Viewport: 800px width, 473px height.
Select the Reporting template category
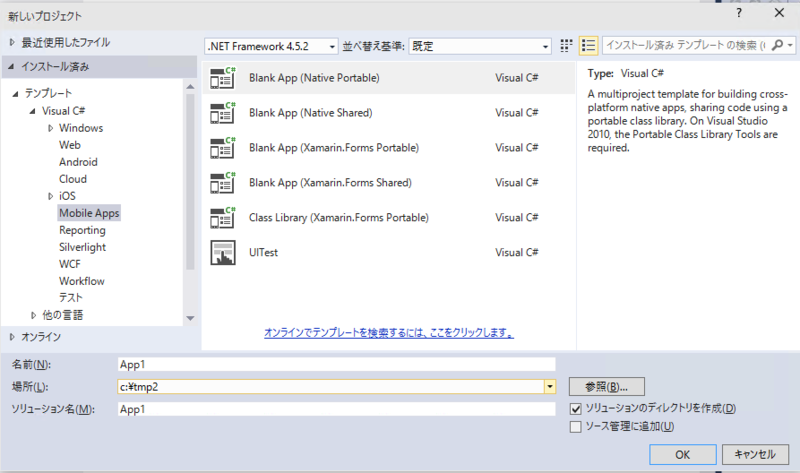pyautogui.click(x=82, y=230)
